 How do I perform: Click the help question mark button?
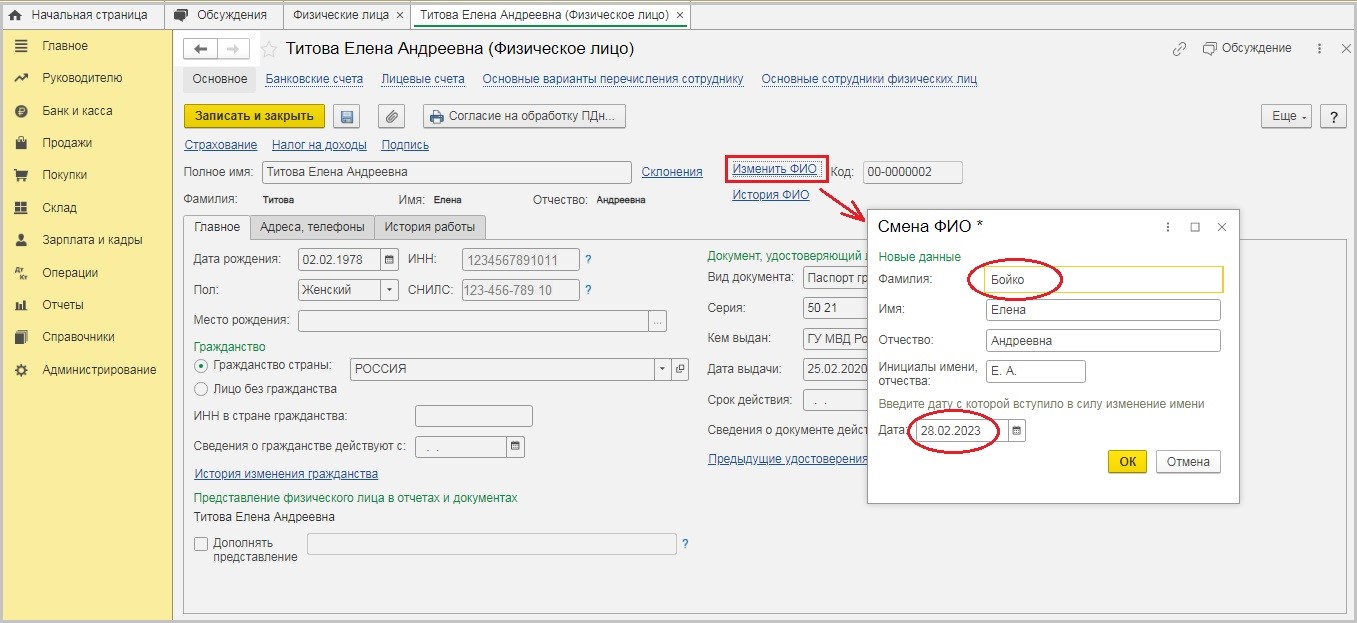1333,117
